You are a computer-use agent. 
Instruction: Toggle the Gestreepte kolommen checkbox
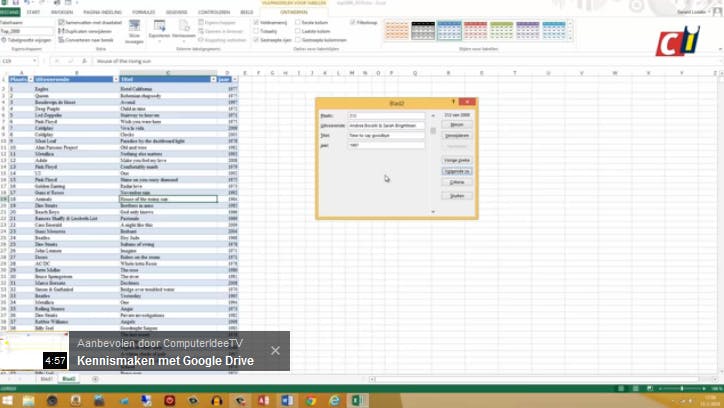coord(297,40)
